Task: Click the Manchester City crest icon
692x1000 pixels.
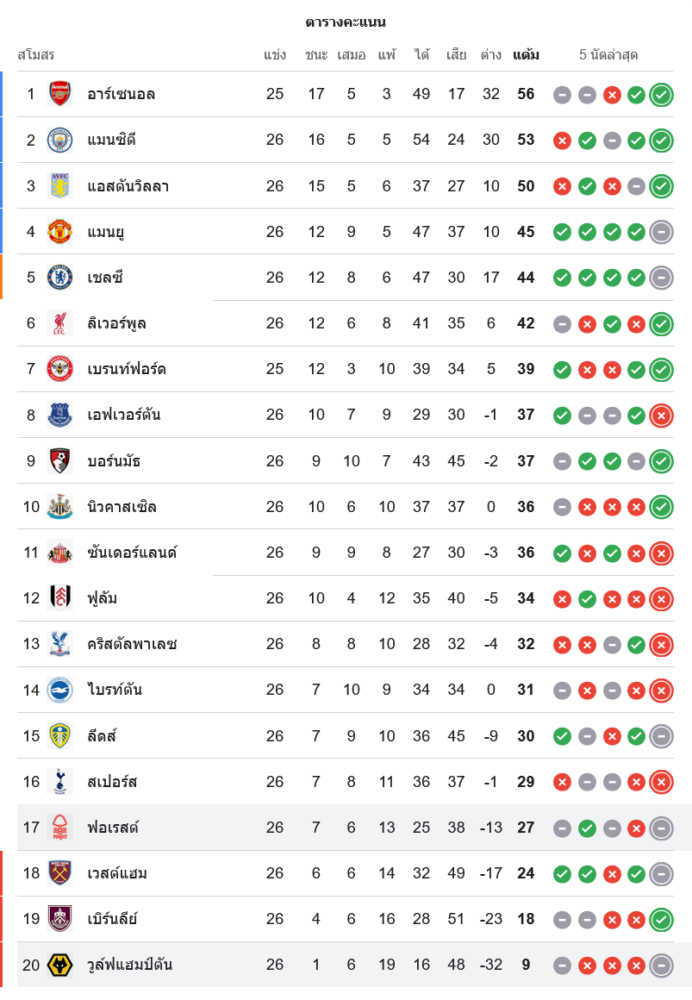Action: pyautogui.click(x=61, y=140)
